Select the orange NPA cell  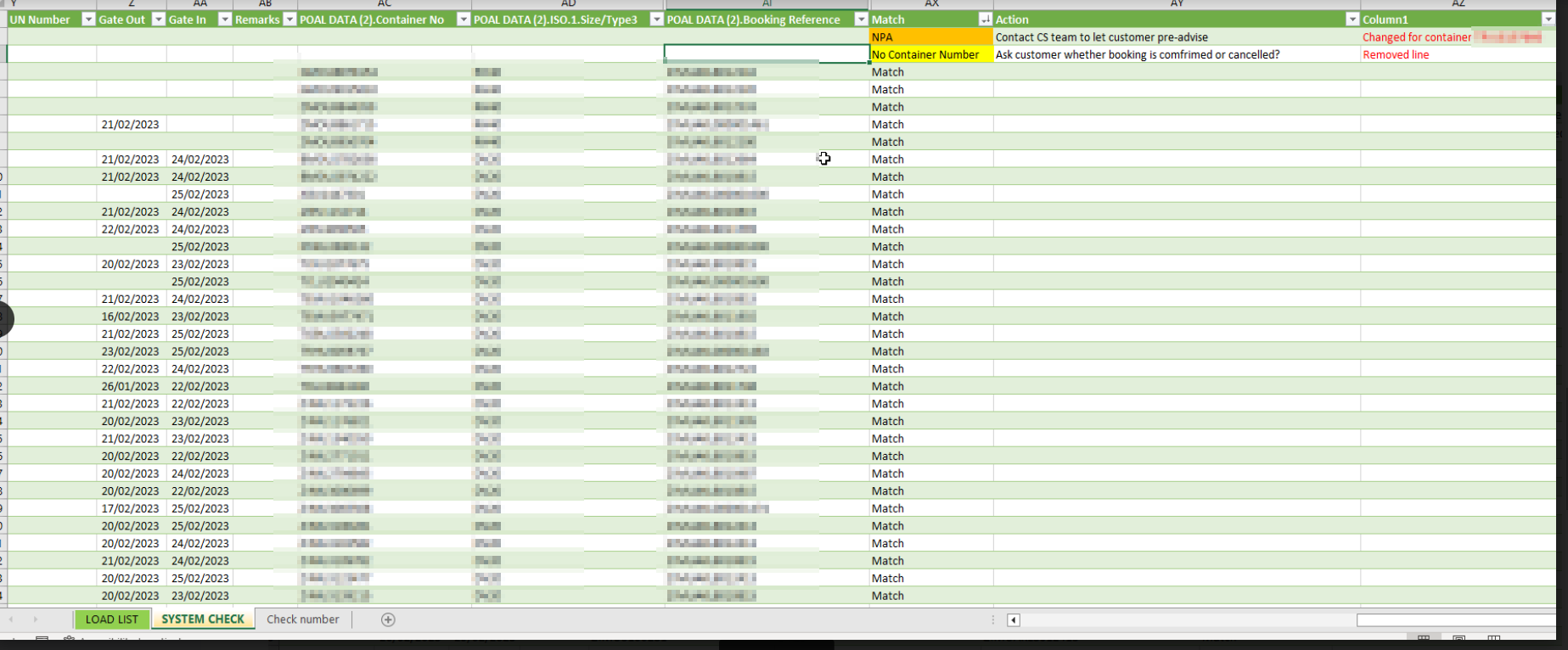pyautogui.click(x=931, y=37)
